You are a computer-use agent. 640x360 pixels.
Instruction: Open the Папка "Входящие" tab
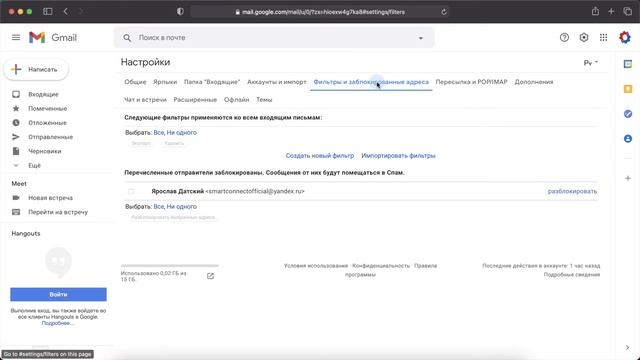click(x=212, y=82)
